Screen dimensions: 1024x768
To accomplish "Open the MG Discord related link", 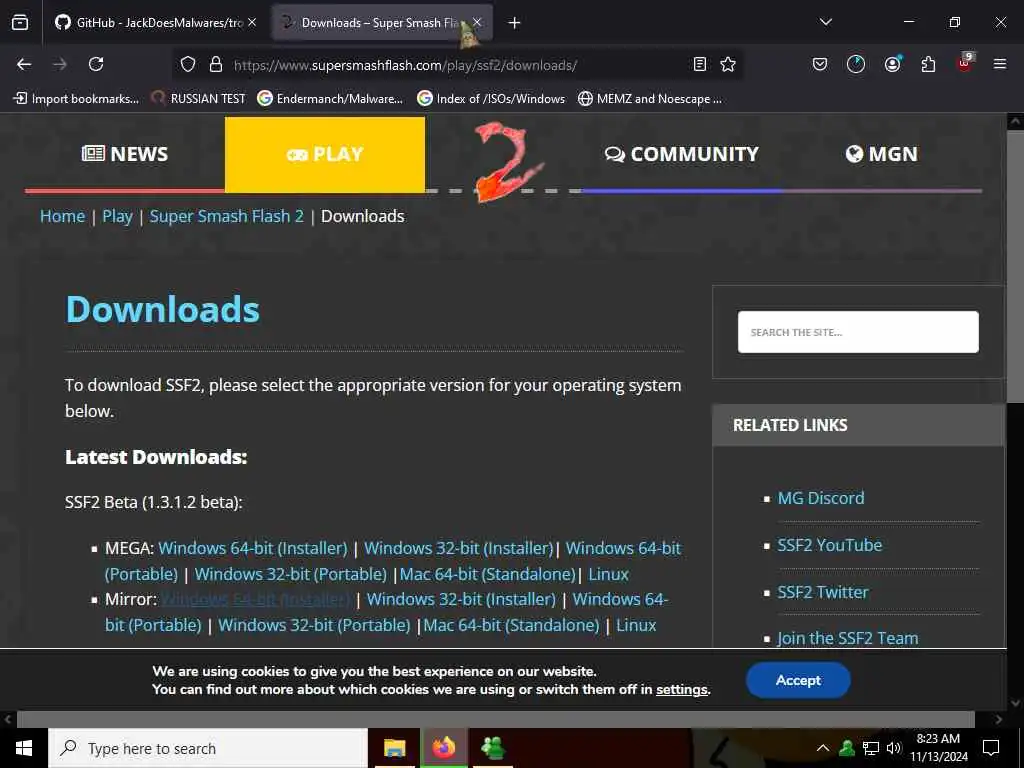I will tap(821, 498).
